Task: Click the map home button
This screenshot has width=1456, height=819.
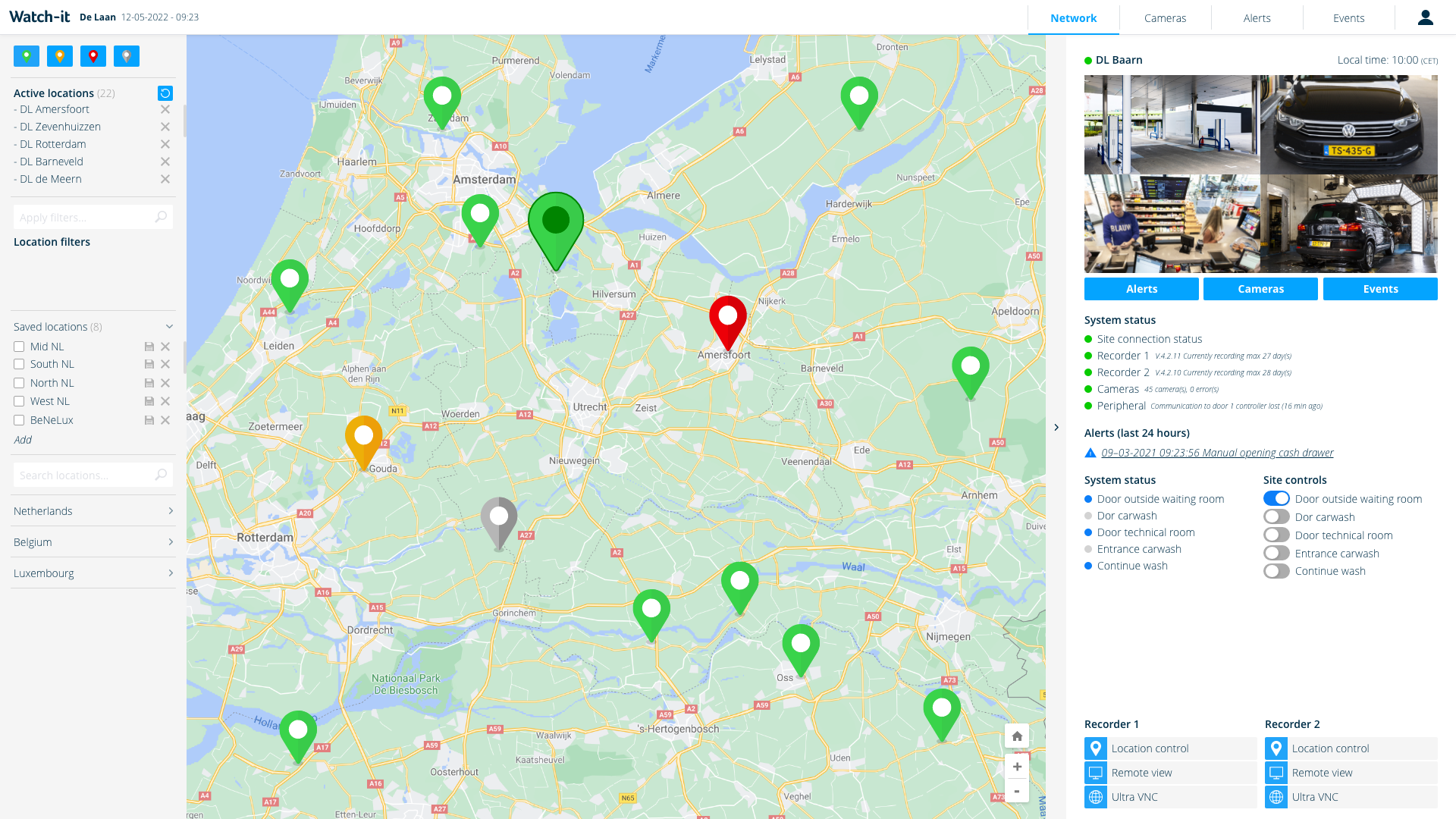Action: [x=1017, y=736]
